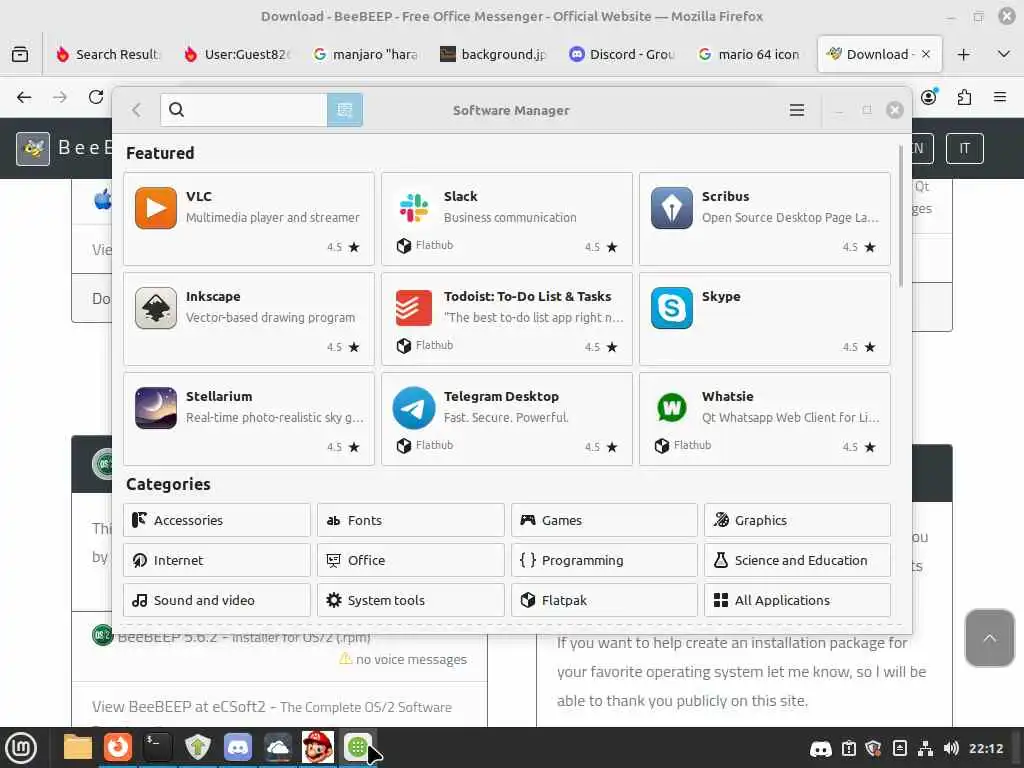Viewport: 1024px width, 768px height.
Task: Browse the Office category
Action: pos(411,560)
